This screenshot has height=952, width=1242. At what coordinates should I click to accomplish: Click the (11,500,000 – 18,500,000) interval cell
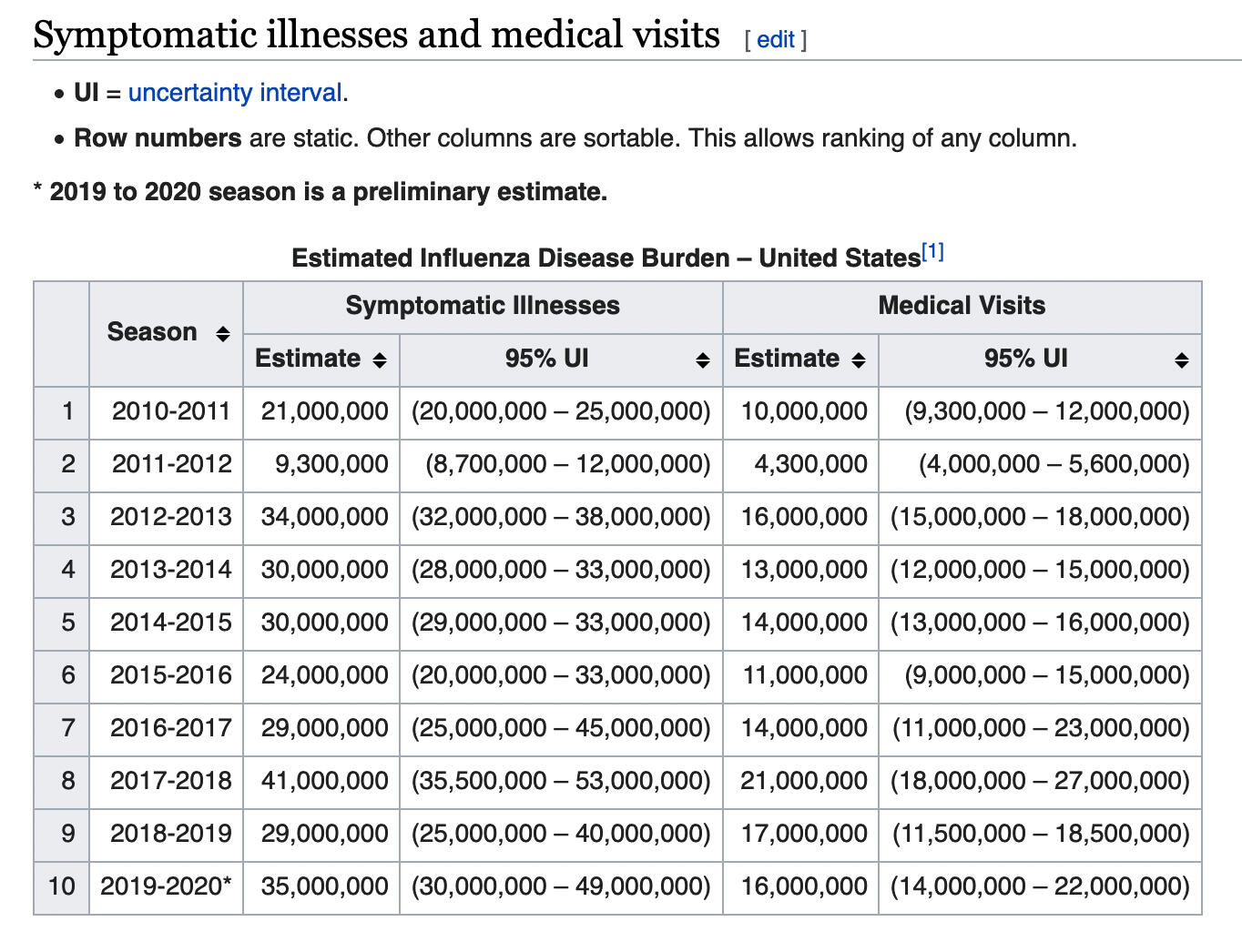[1040, 834]
